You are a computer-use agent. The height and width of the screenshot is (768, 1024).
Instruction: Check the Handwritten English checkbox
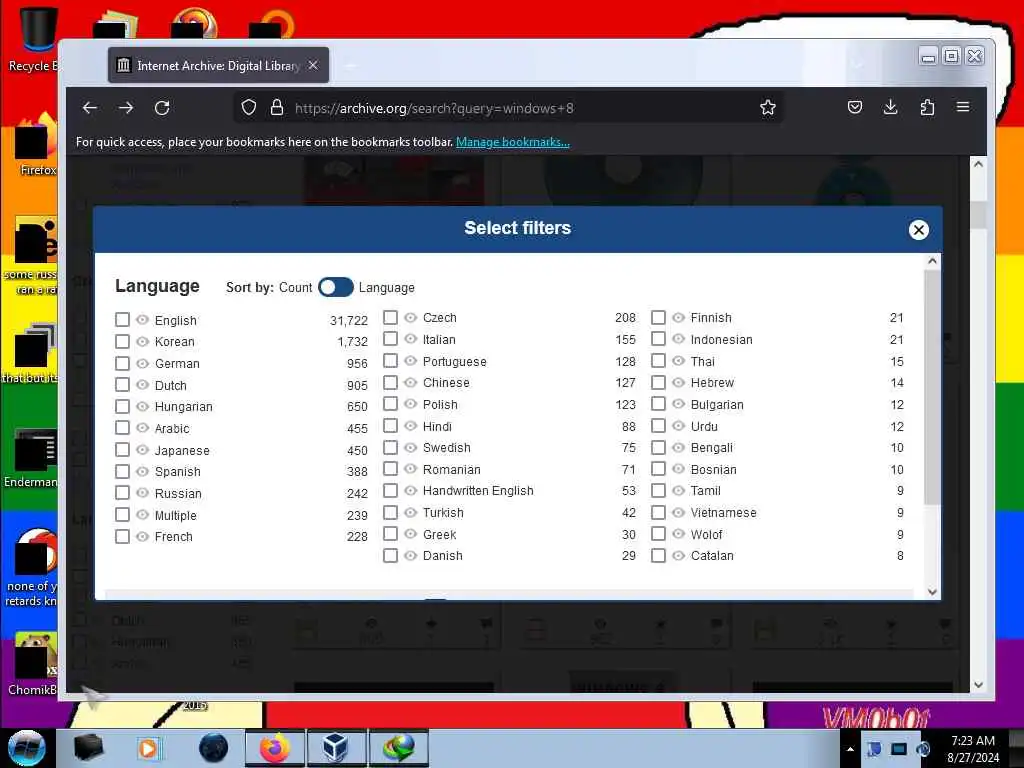(391, 490)
